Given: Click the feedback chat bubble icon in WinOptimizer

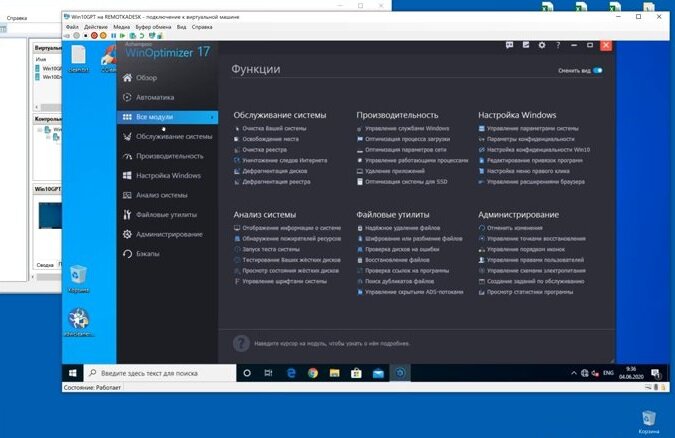Looking at the screenshot, I should click(509, 45).
